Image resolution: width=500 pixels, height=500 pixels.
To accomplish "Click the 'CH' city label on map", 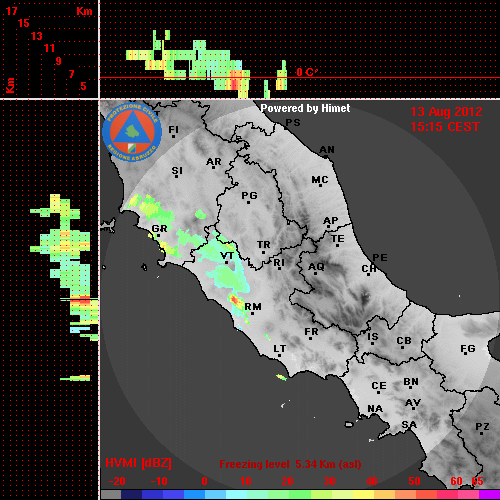I will pos(369,268).
